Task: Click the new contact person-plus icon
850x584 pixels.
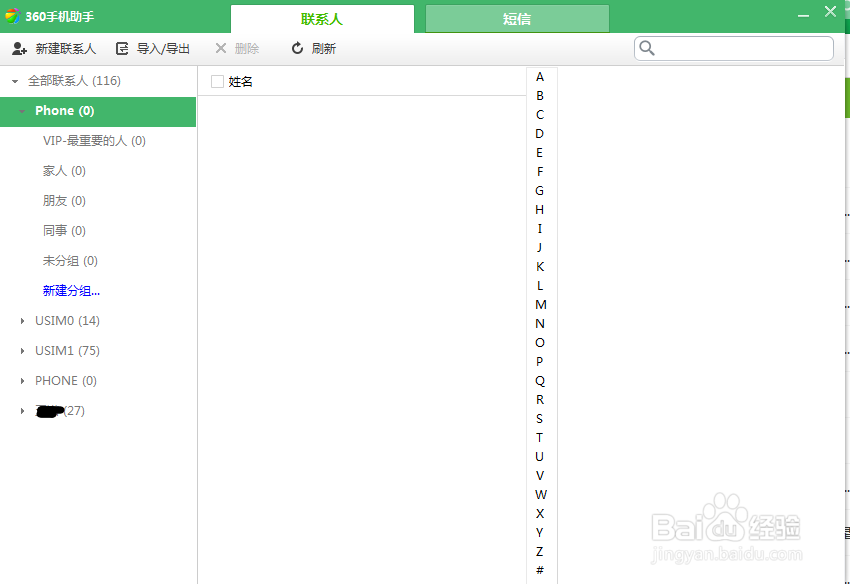Action: pos(20,49)
